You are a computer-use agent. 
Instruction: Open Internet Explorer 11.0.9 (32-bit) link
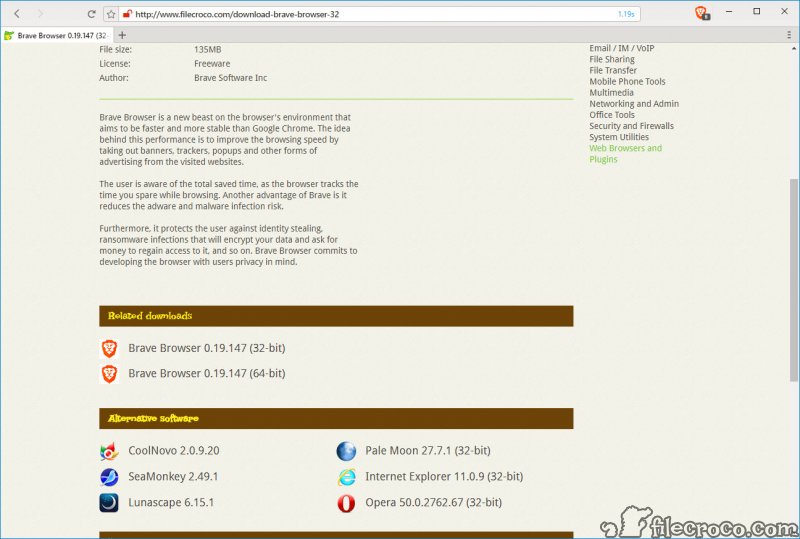point(444,477)
